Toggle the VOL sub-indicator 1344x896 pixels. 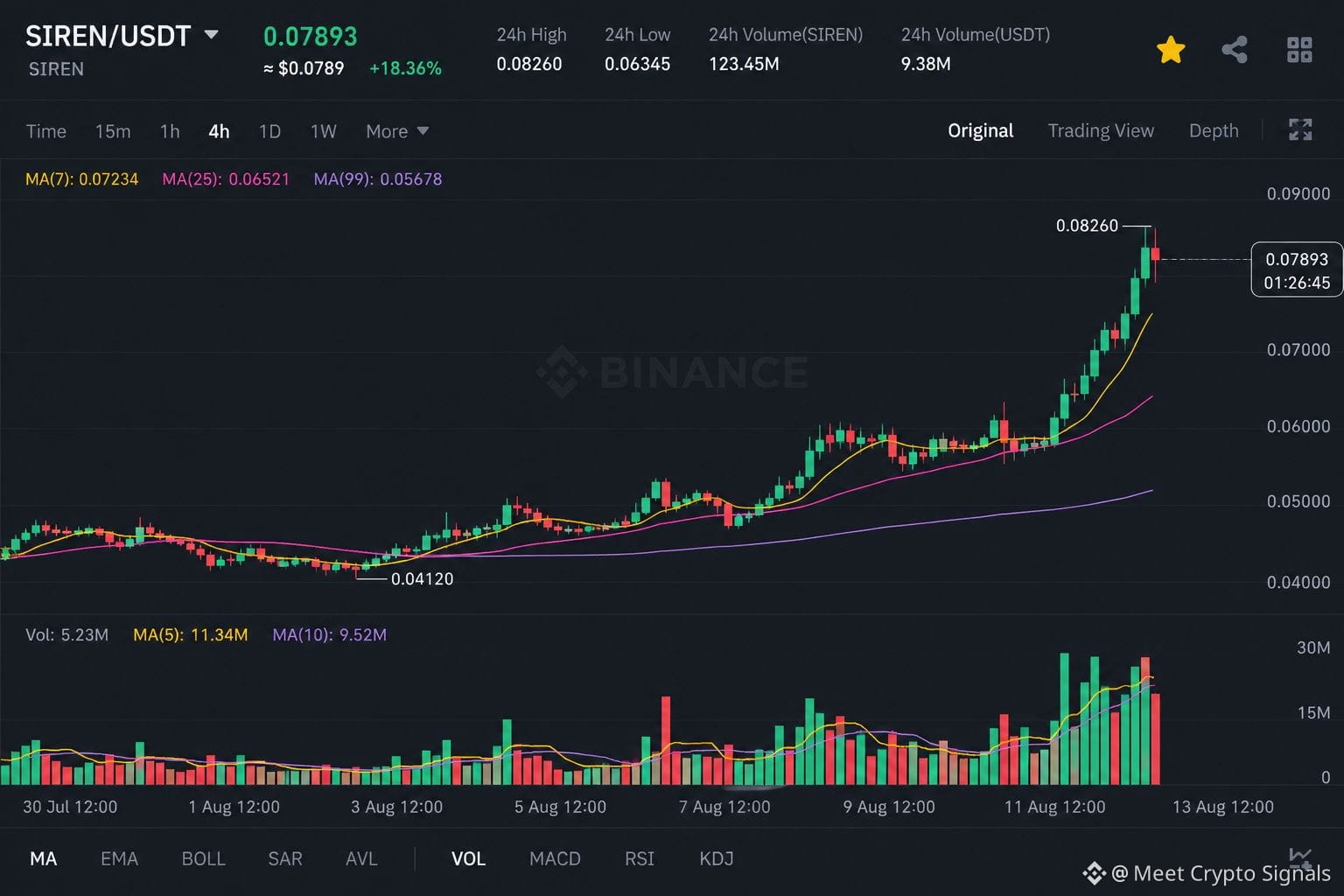click(x=468, y=858)
